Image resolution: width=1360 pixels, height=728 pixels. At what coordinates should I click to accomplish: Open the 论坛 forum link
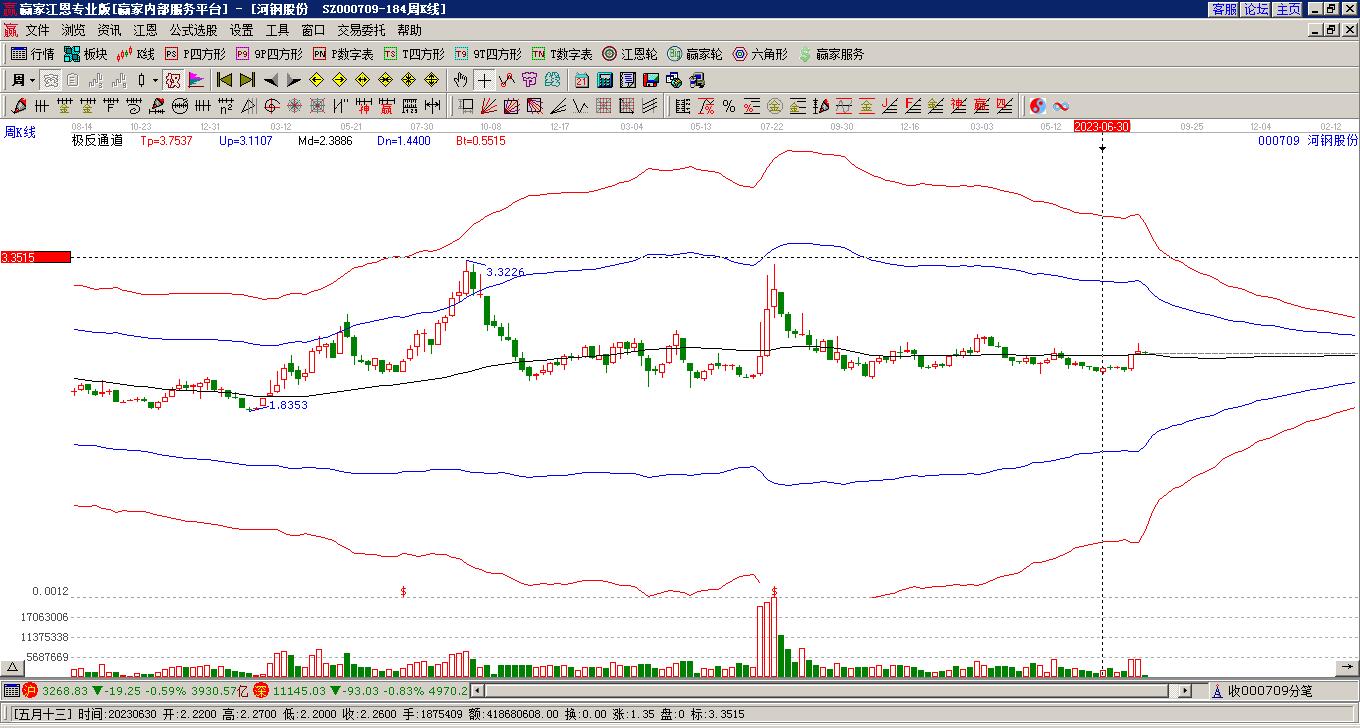coord(1257,9)
